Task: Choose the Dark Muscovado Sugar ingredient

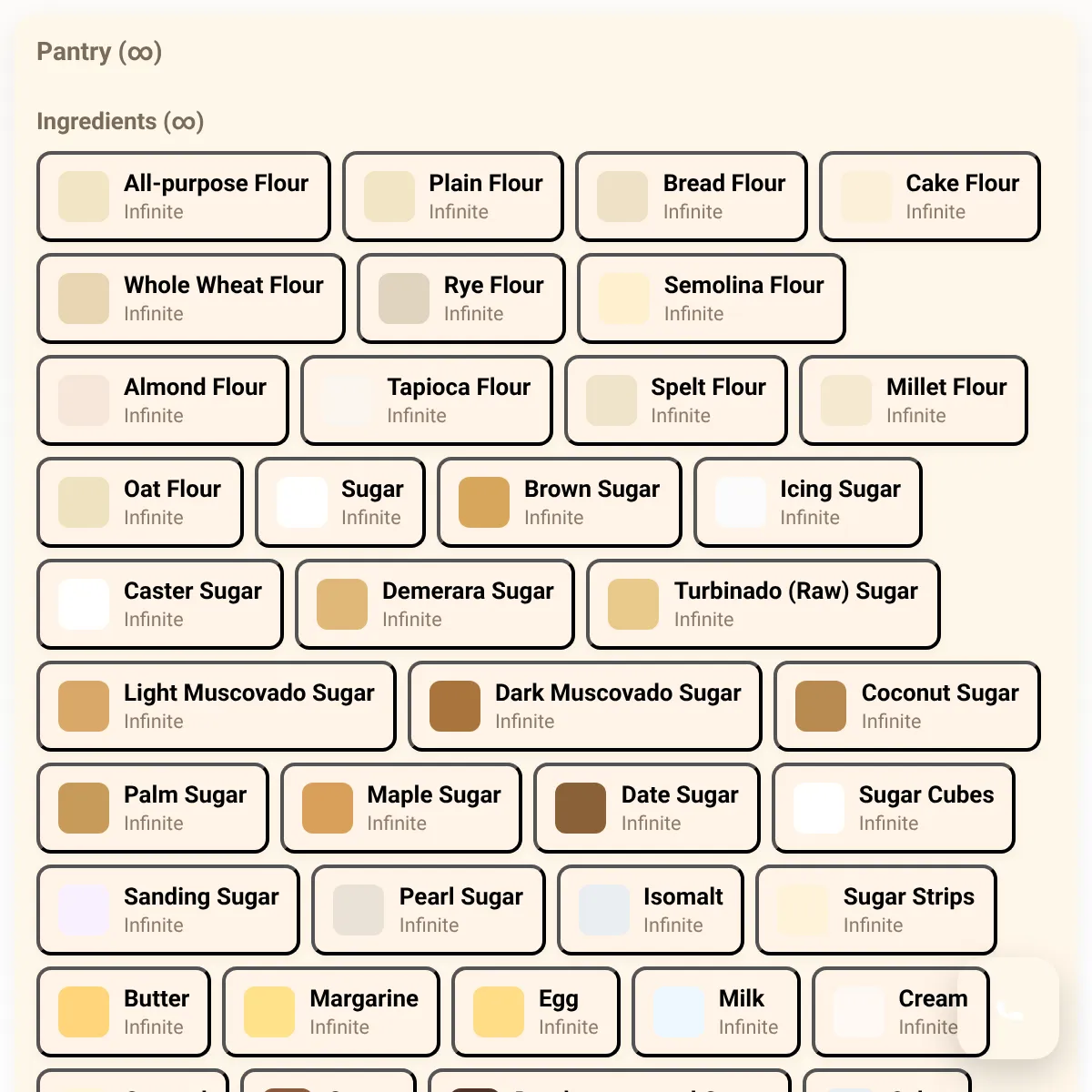Action: click(585, 706)
